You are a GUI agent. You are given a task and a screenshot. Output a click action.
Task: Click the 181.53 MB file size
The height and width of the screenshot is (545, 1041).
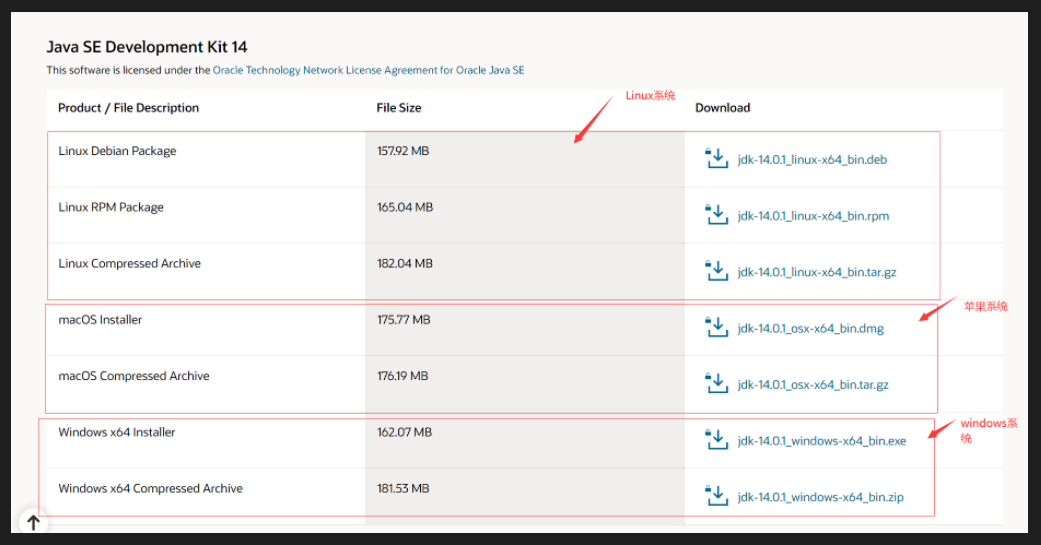pos(403,489)
